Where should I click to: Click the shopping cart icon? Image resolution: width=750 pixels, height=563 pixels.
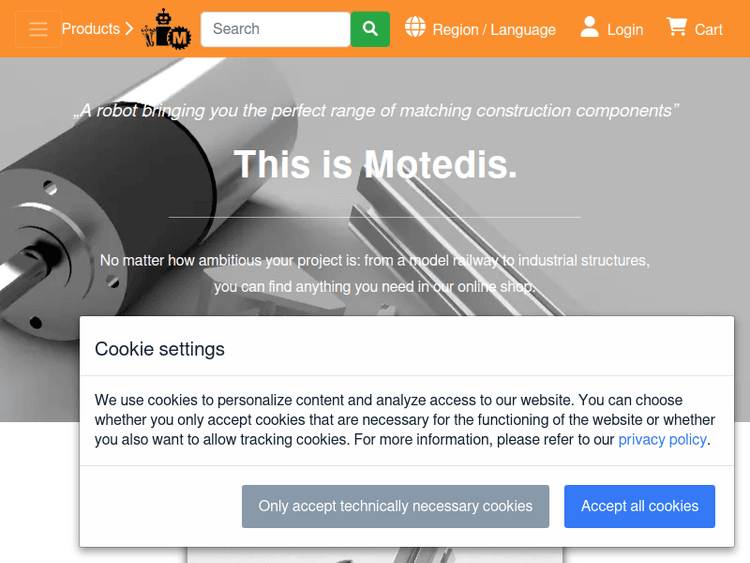click(677, 27)
